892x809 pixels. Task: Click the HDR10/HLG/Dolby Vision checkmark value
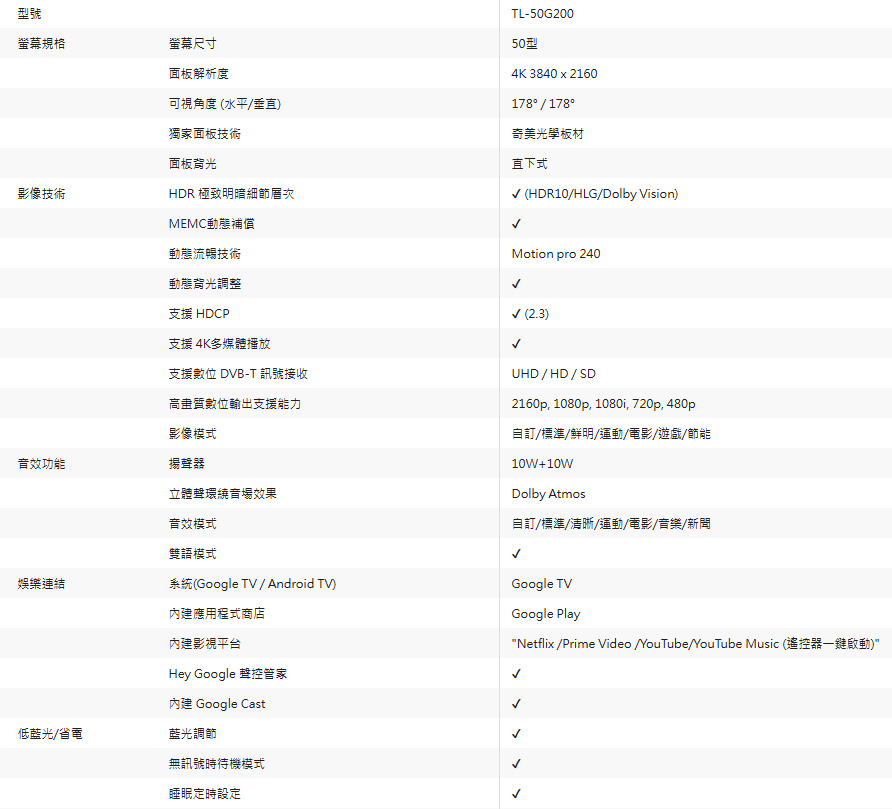594,194
